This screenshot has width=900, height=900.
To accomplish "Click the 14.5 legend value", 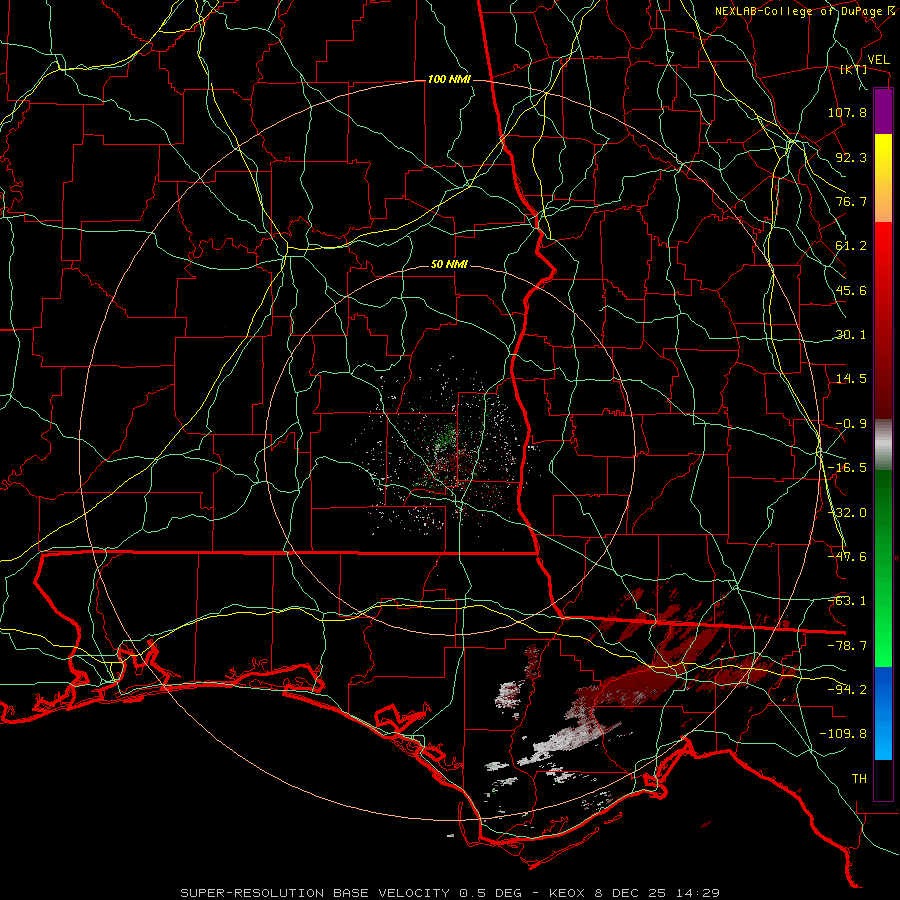I will (x=851, y=379).
